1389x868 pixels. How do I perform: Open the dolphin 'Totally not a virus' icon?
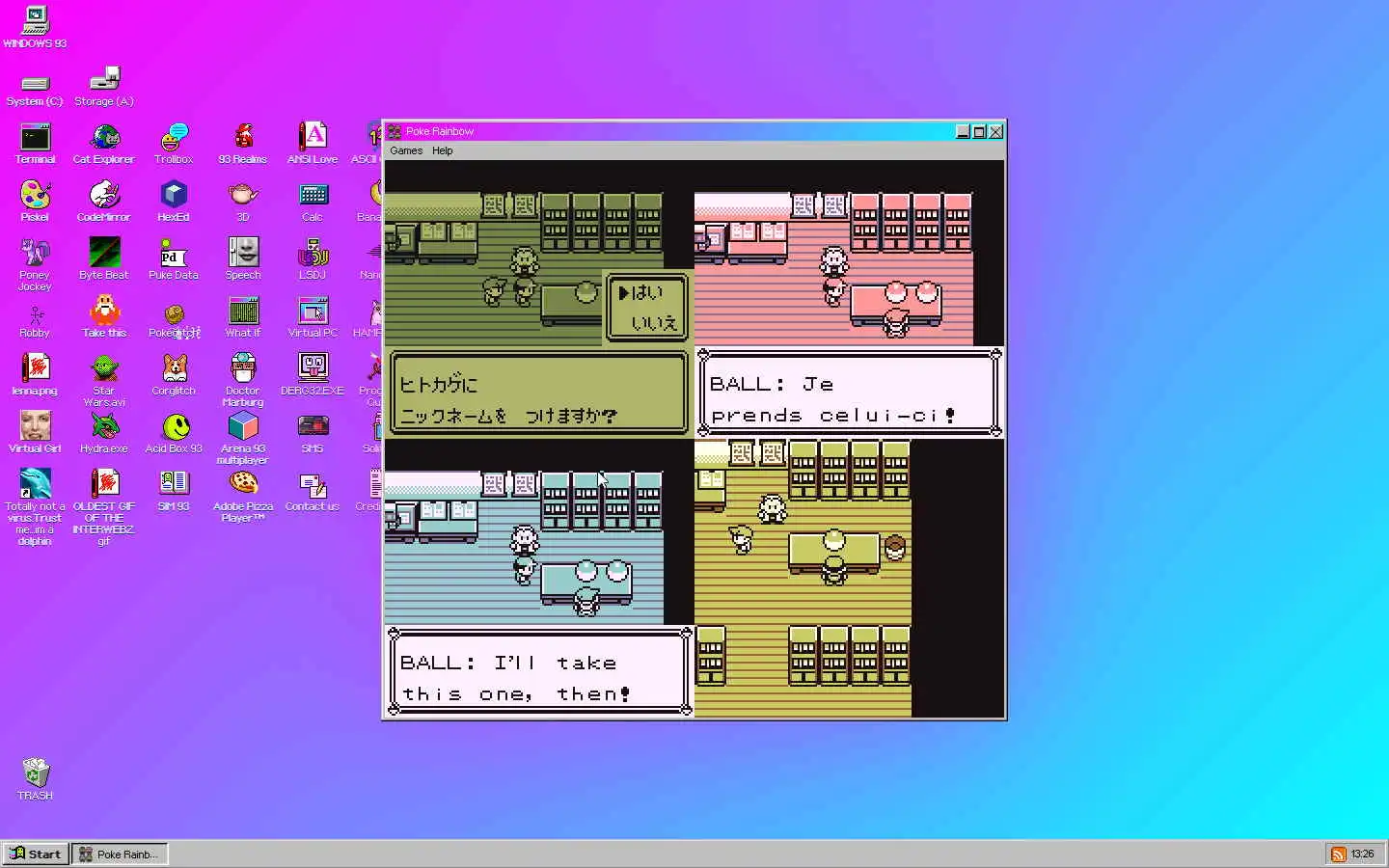pyautogui.click(x=35, y=507)
